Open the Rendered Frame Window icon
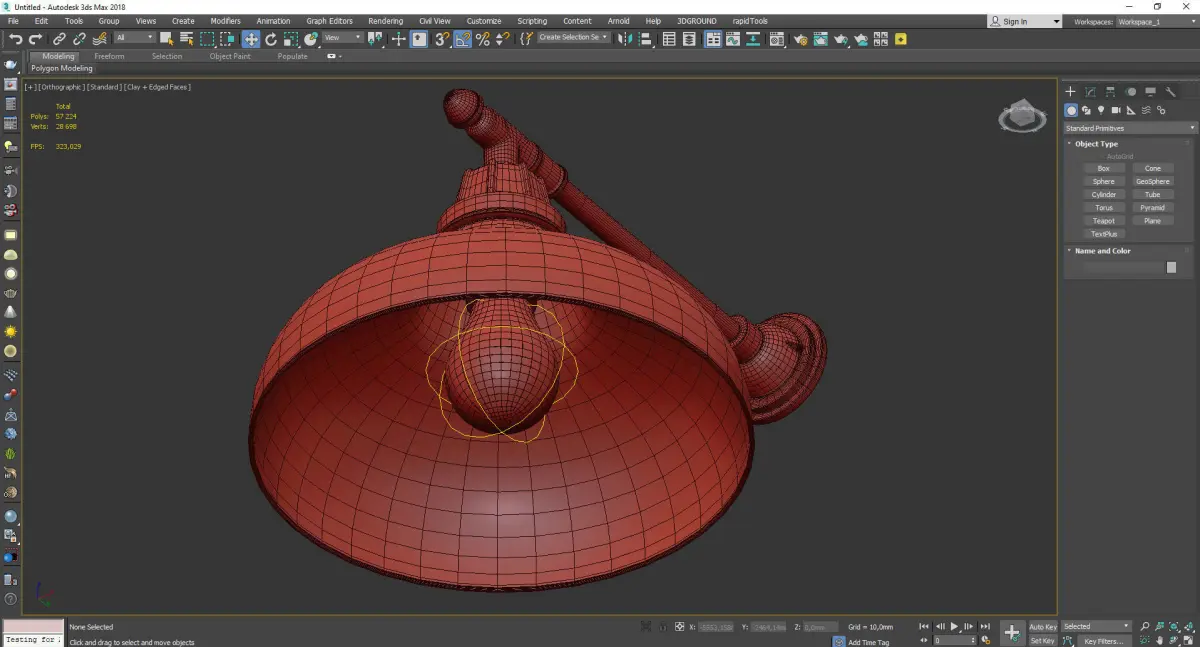The width and height of the screenshot is (1200, 647). coord(821,39)
